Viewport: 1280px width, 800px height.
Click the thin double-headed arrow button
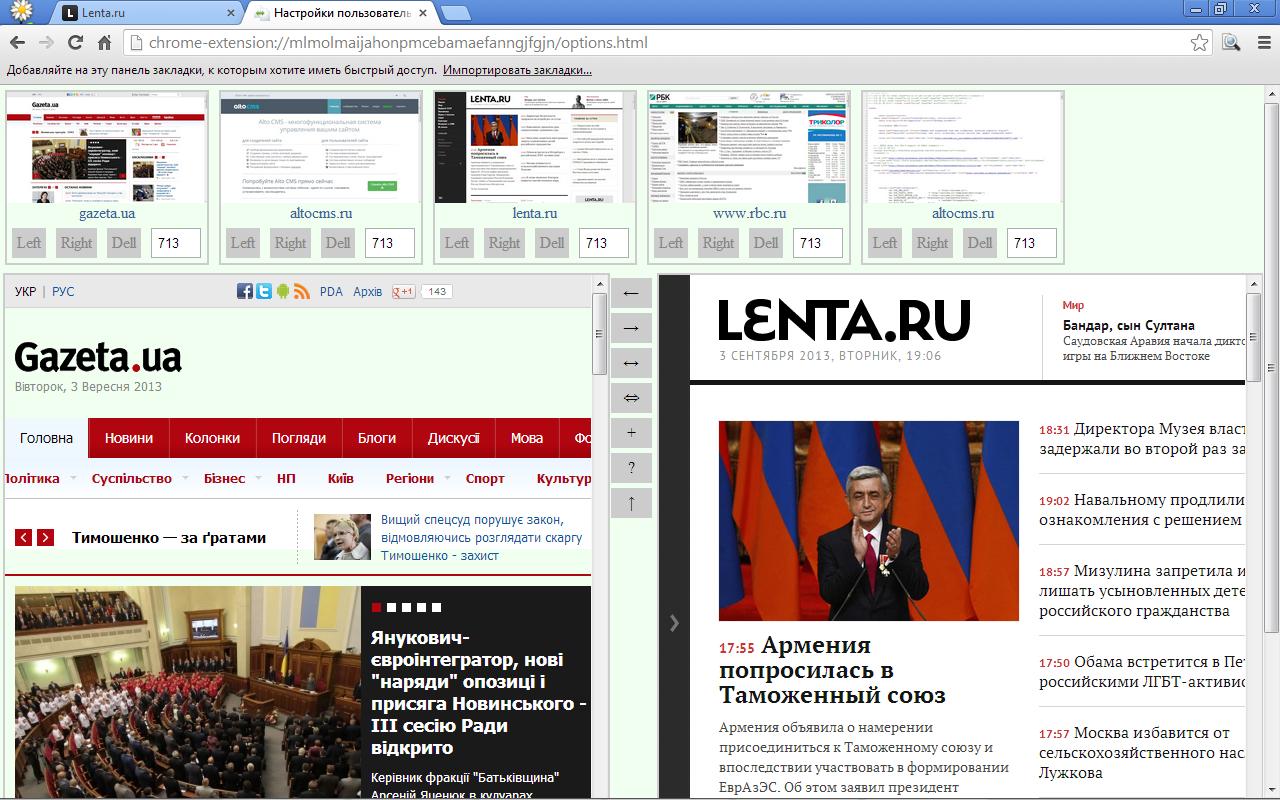[631, 363]
